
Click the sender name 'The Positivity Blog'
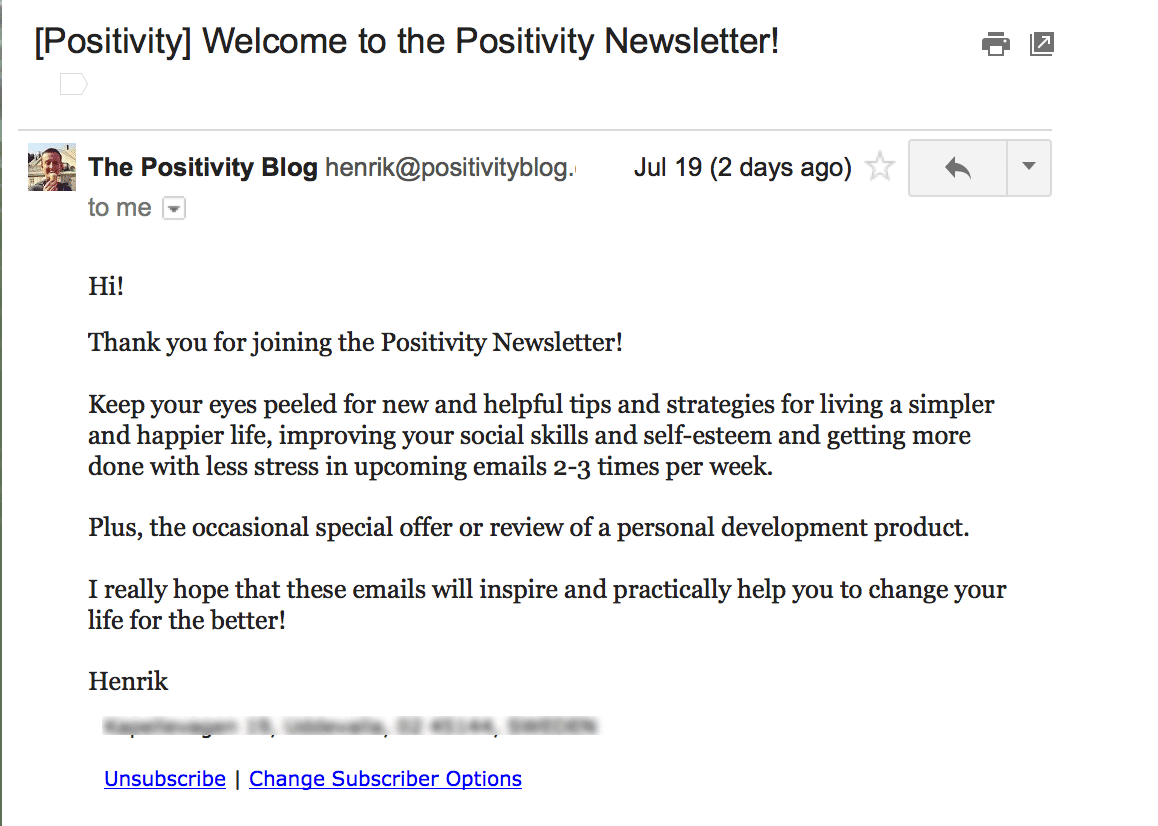202,167
